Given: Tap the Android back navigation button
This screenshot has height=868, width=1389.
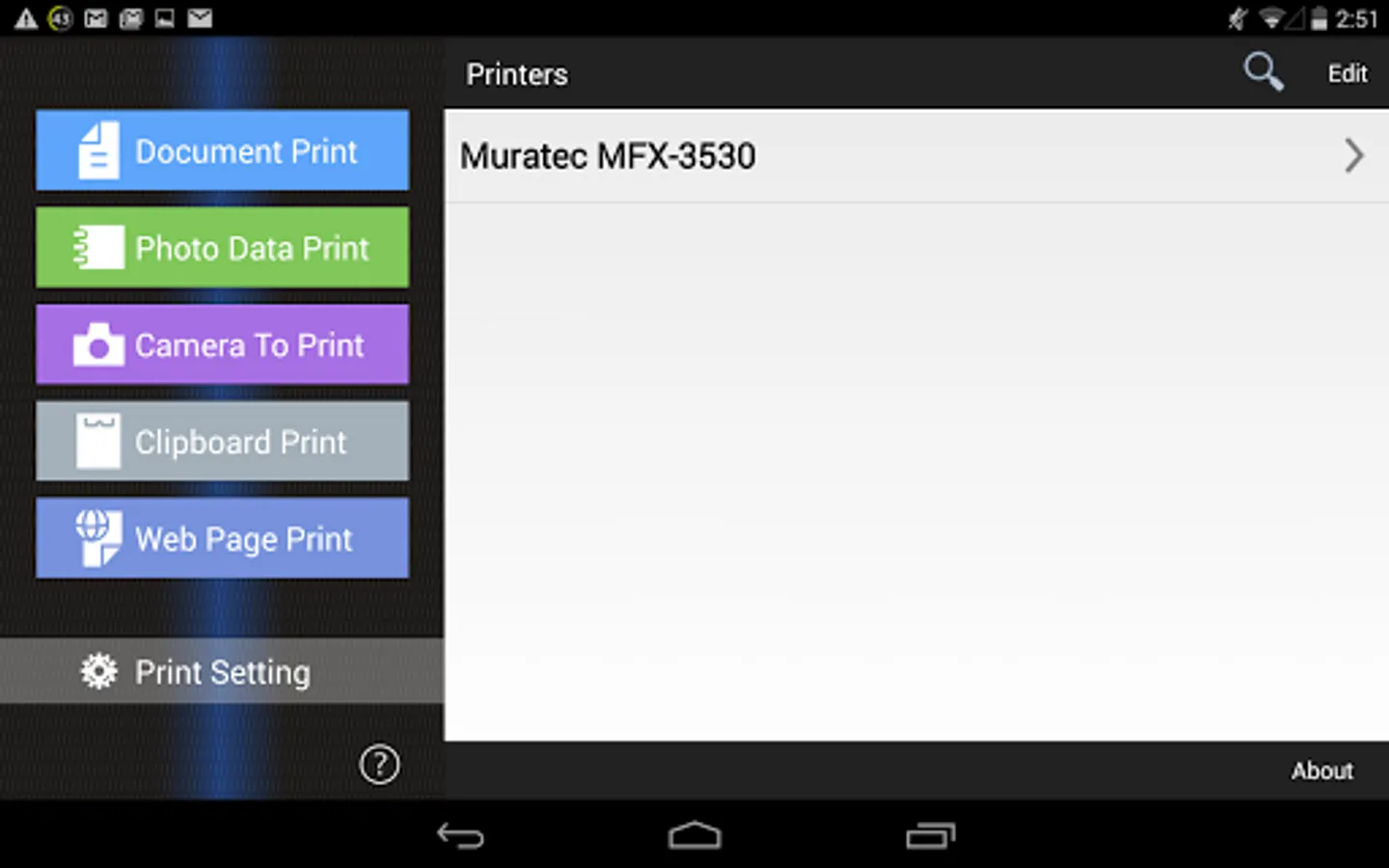Looking at the screenshot, I should (460, 835).
